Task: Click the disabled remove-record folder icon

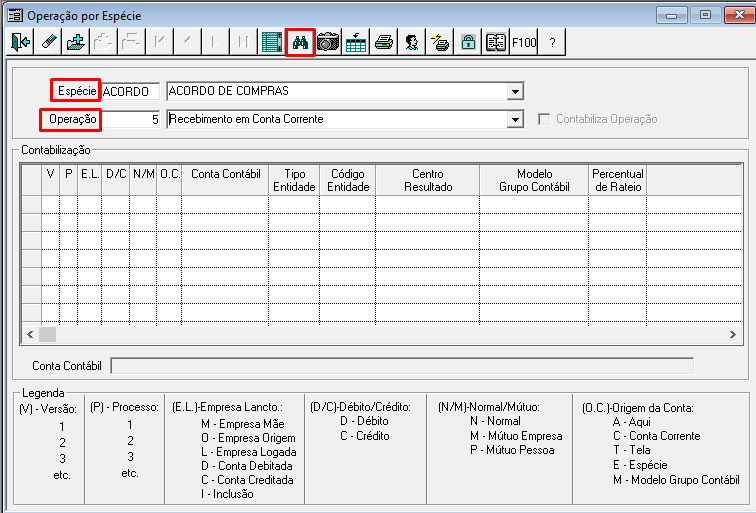Action: click(x=131, y=42)
